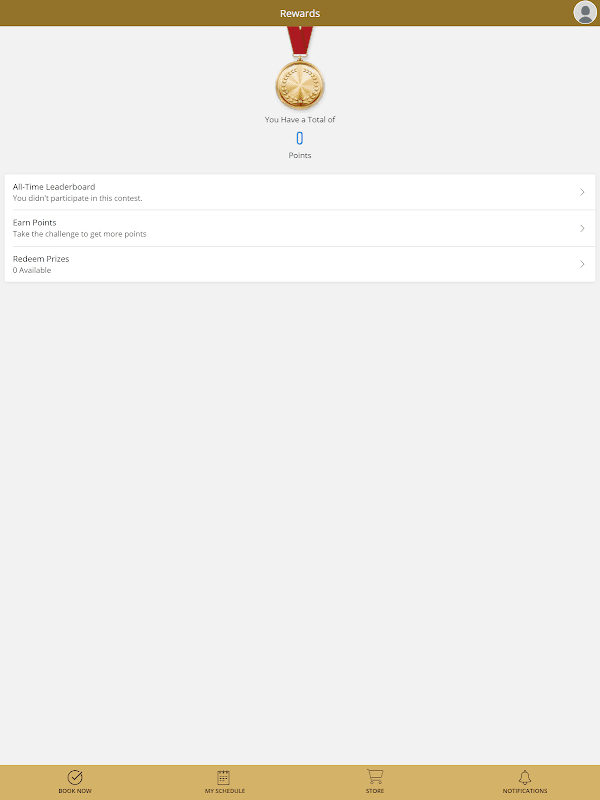Open the All-Time Leaderboard row
Screen dimensions: 600x800
pyautogui.click(x=300, y=192)
